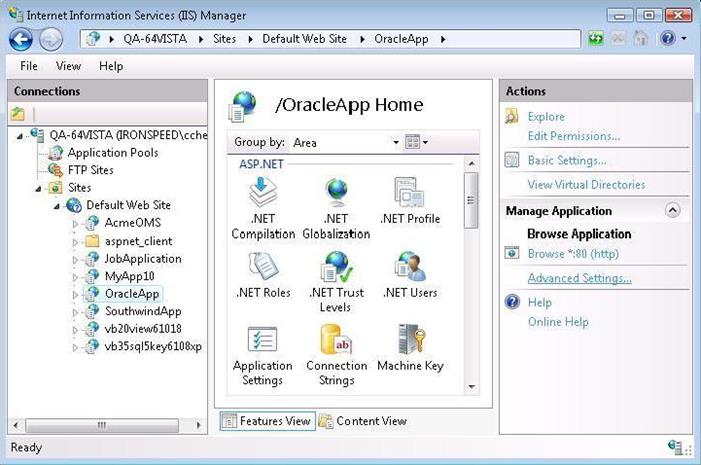This screenshot has width=701, height=465.
Task: Click the Connections horizontal scrollbar thumb
Action: pyautogui.click(x=102, y=425)
